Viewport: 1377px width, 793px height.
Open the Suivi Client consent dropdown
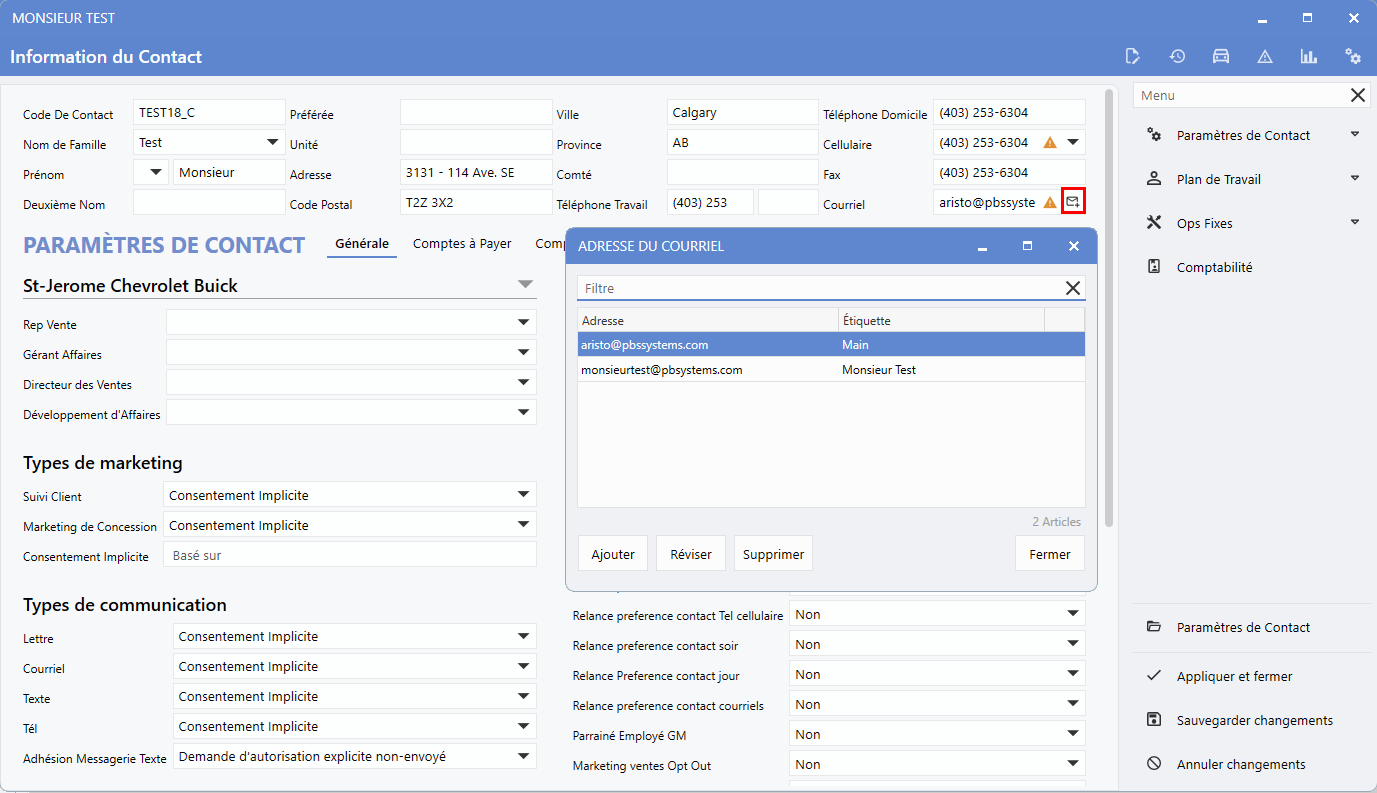click(524, 494)
